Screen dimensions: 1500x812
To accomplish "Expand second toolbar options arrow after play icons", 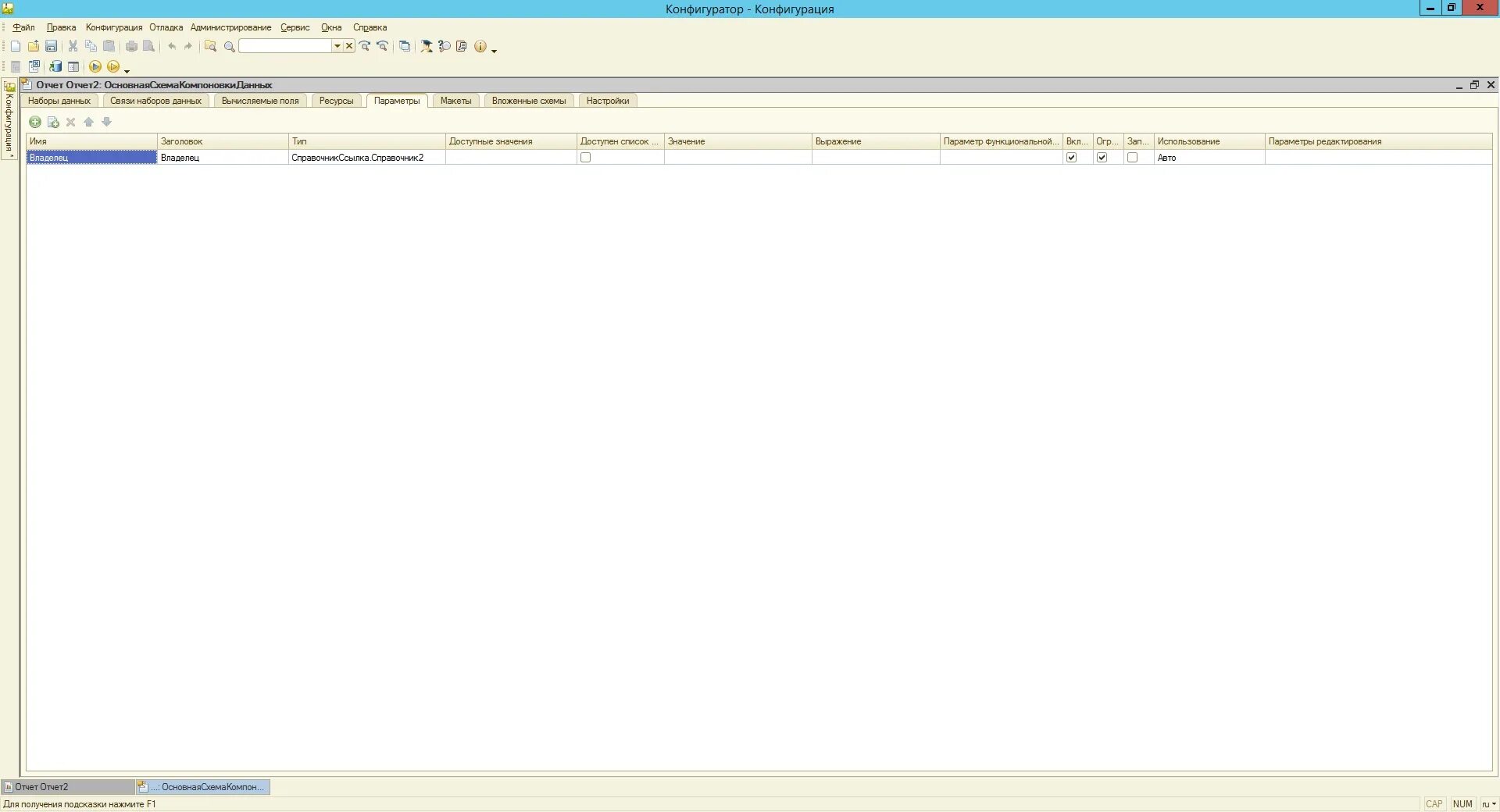I will (x=127, y=71).
